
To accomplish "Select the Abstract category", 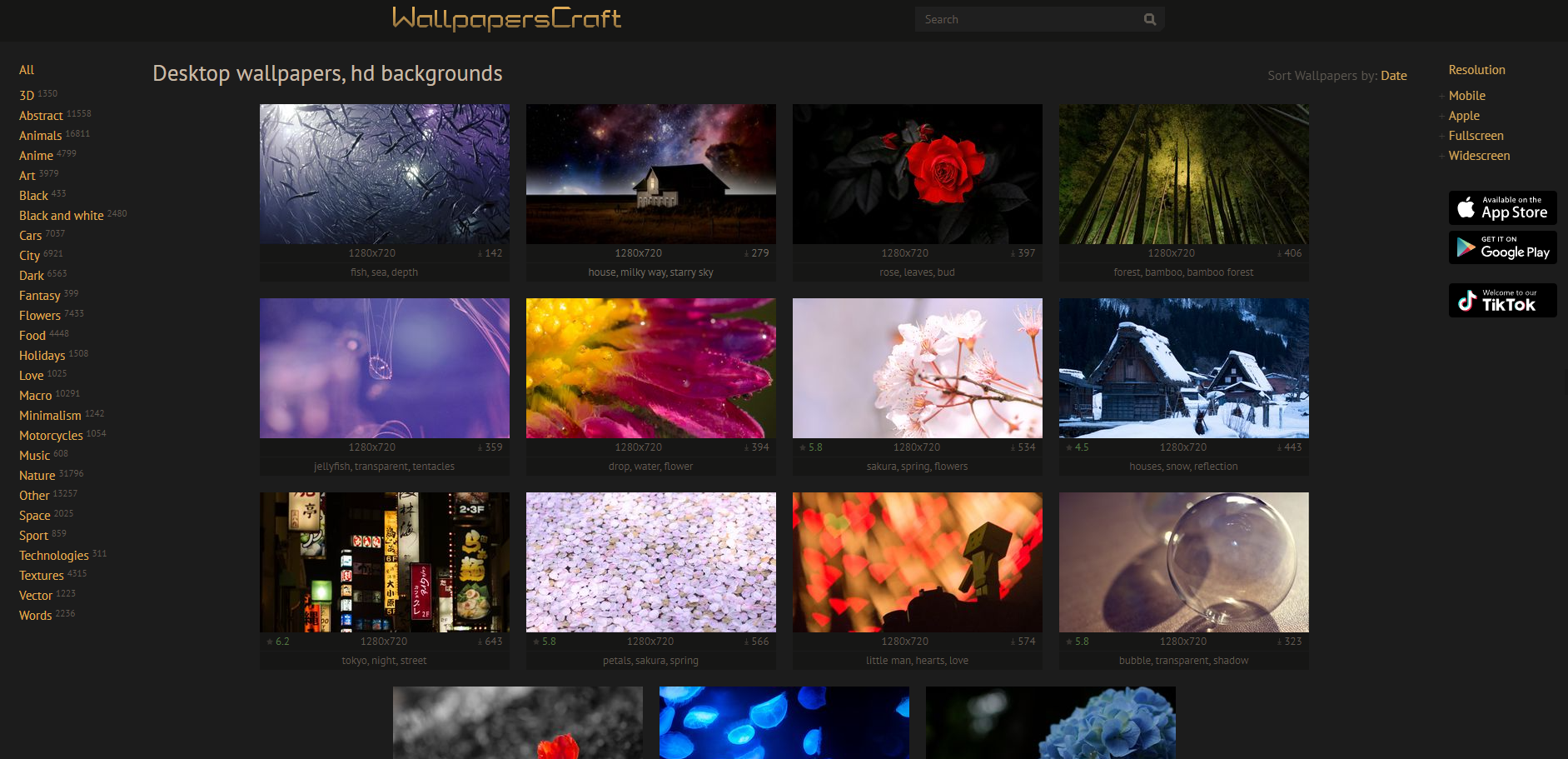I will (41, 116).
